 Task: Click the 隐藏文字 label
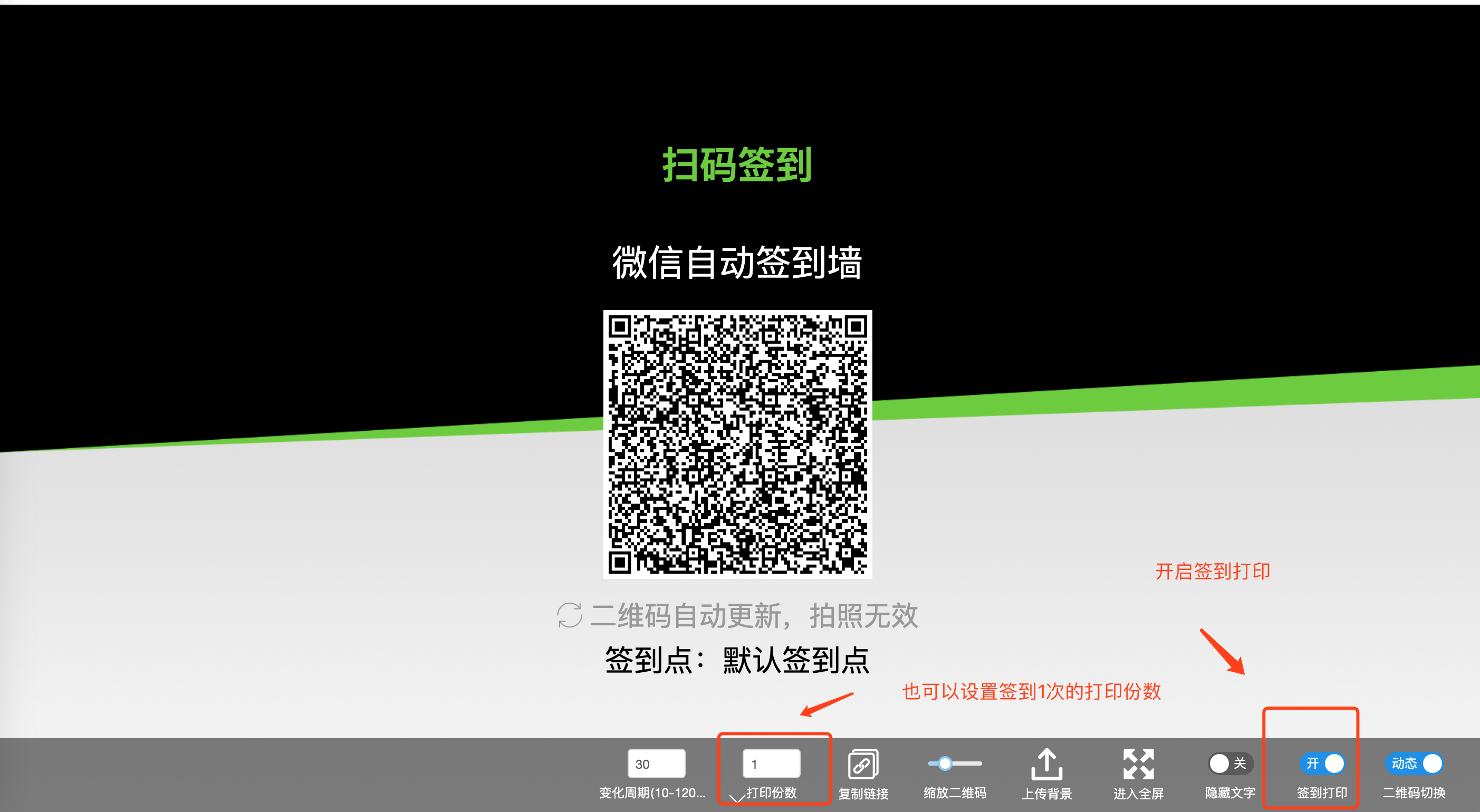(1230, 793)
